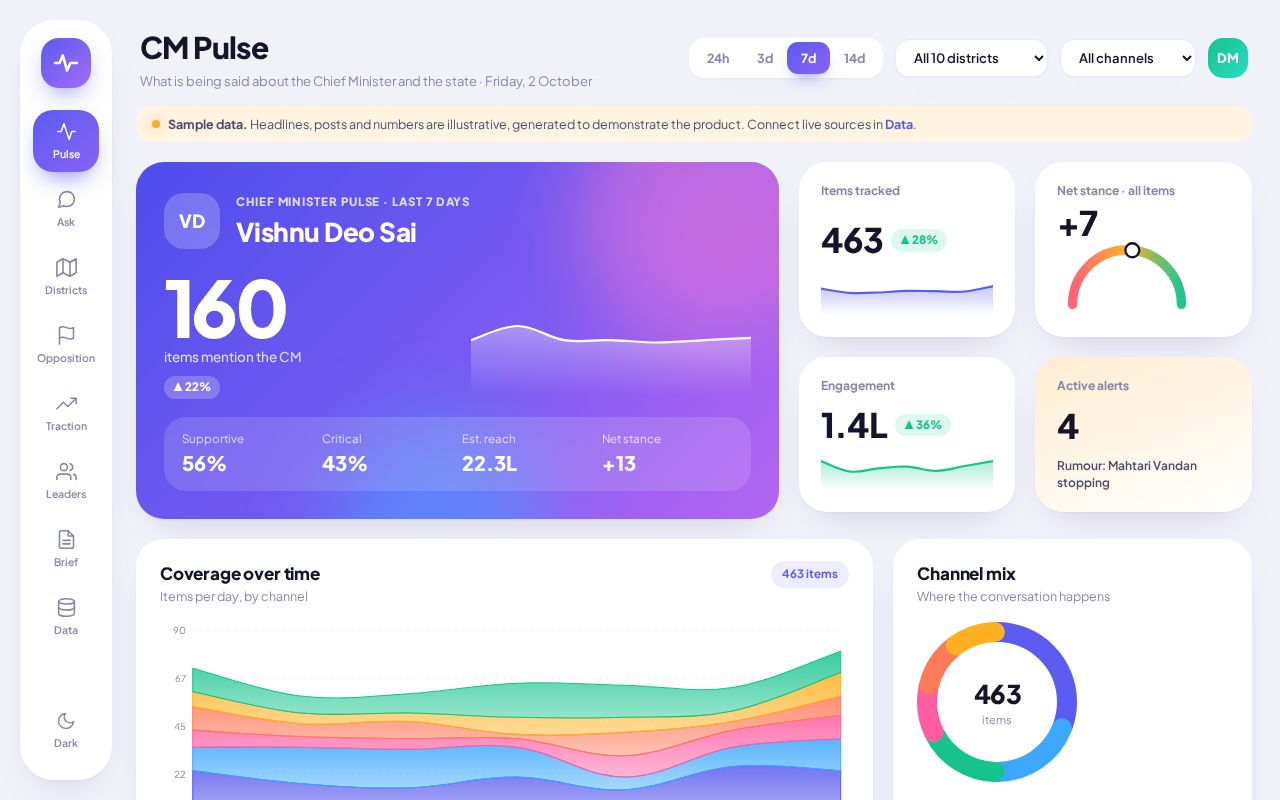This screenshot has height=800, width=1280.
Task: Open the Active alerts card
Action: 1143,434
